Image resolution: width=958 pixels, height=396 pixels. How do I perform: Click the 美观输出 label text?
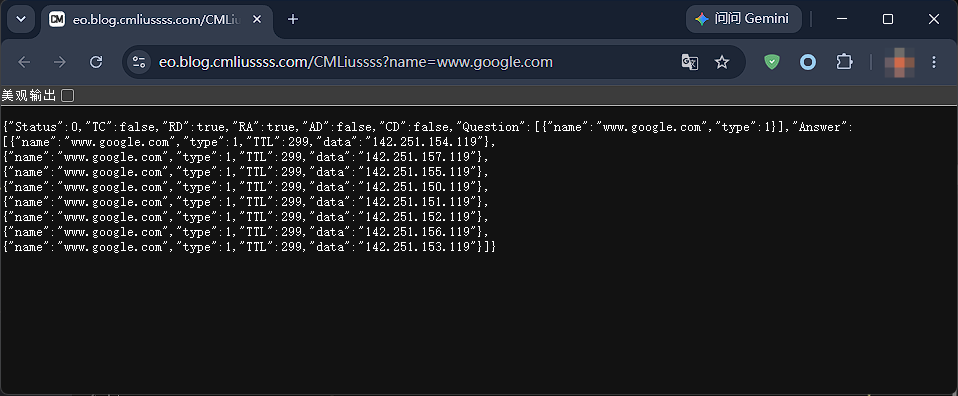[29, 95]
